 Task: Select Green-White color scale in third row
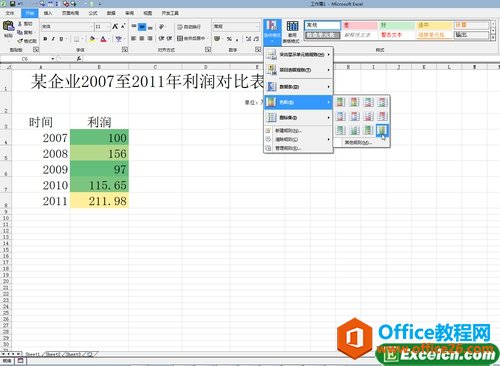[x=340, y=130]
